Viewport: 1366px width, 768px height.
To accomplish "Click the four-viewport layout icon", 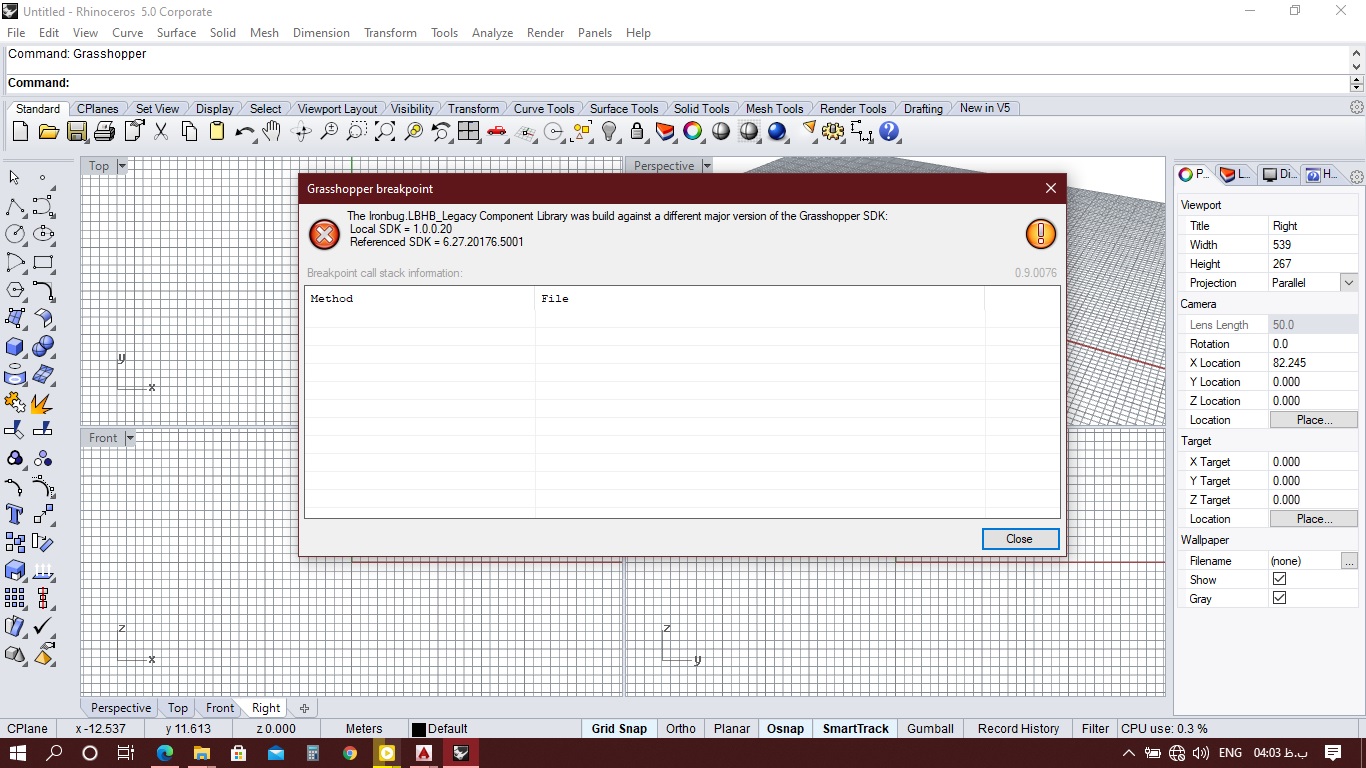I will tap(469, 131).
